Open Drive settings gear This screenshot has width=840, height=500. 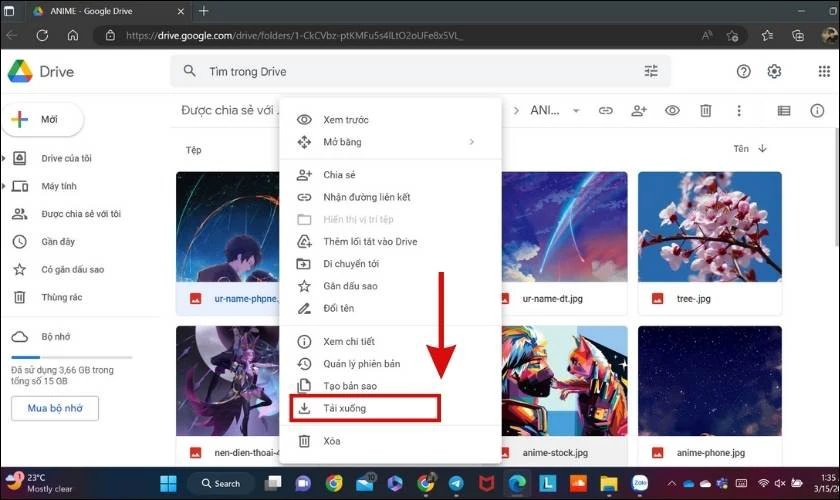[x=774, y=71]
